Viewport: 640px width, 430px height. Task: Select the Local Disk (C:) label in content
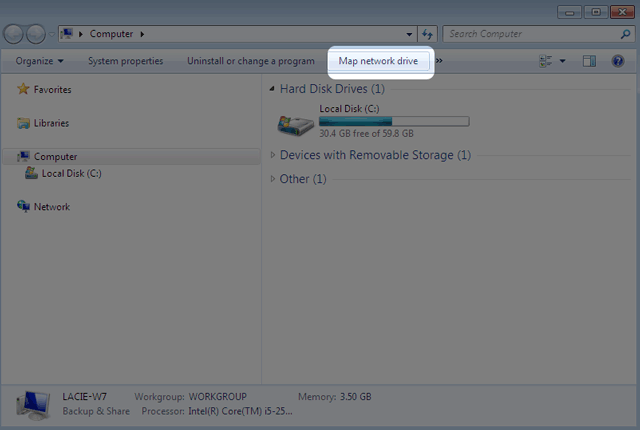pos(349,109)
